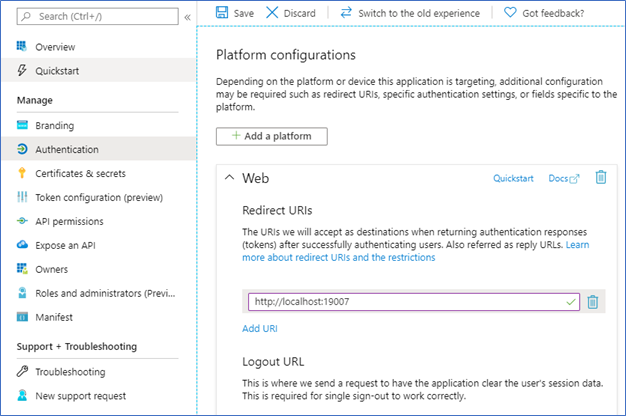Open the Manifest menu item
Screen dimensions: 626x416
(x=55, y=317)
